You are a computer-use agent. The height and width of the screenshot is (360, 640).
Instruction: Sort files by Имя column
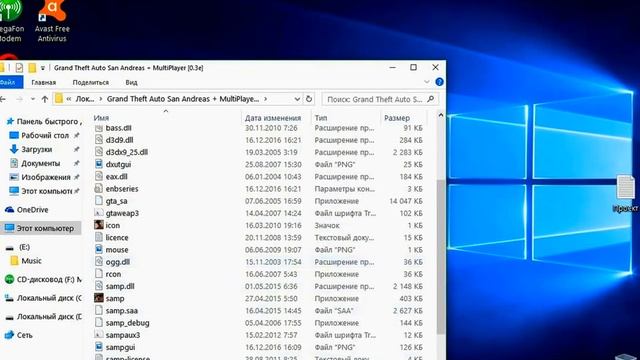pyautogui.click(x=101, y=118)
